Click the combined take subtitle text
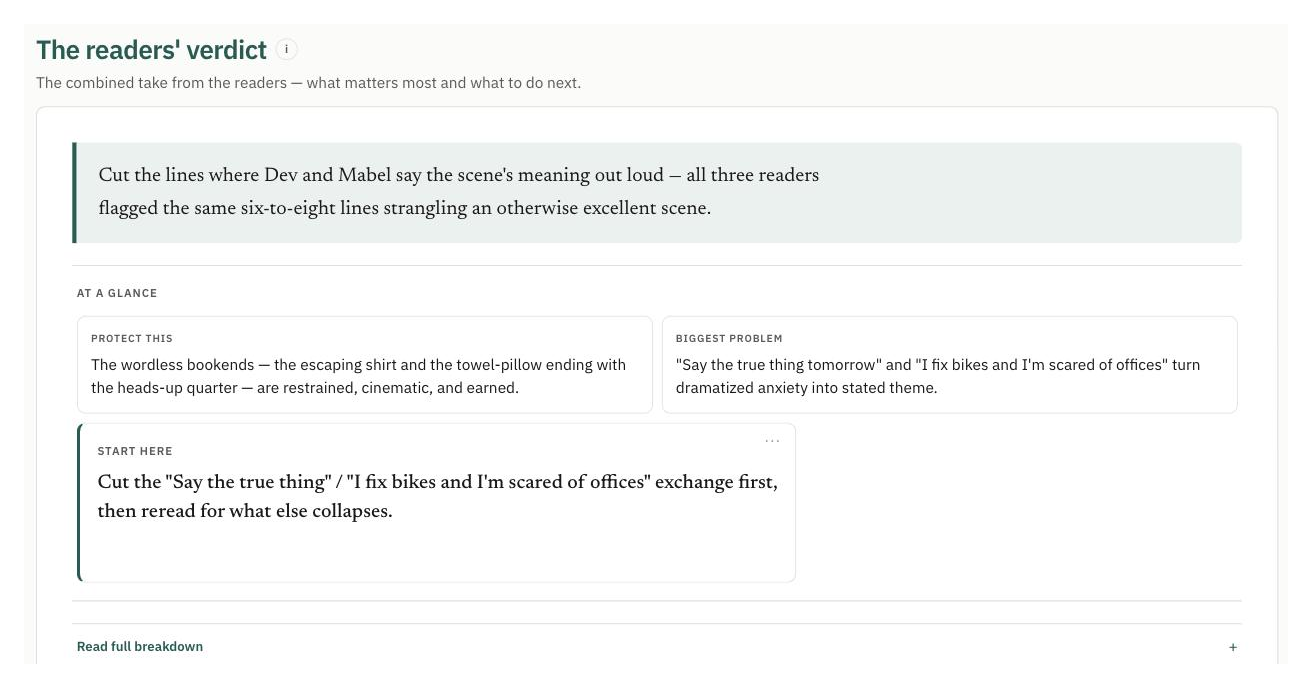1312x688 pixels. pos(308,83)
